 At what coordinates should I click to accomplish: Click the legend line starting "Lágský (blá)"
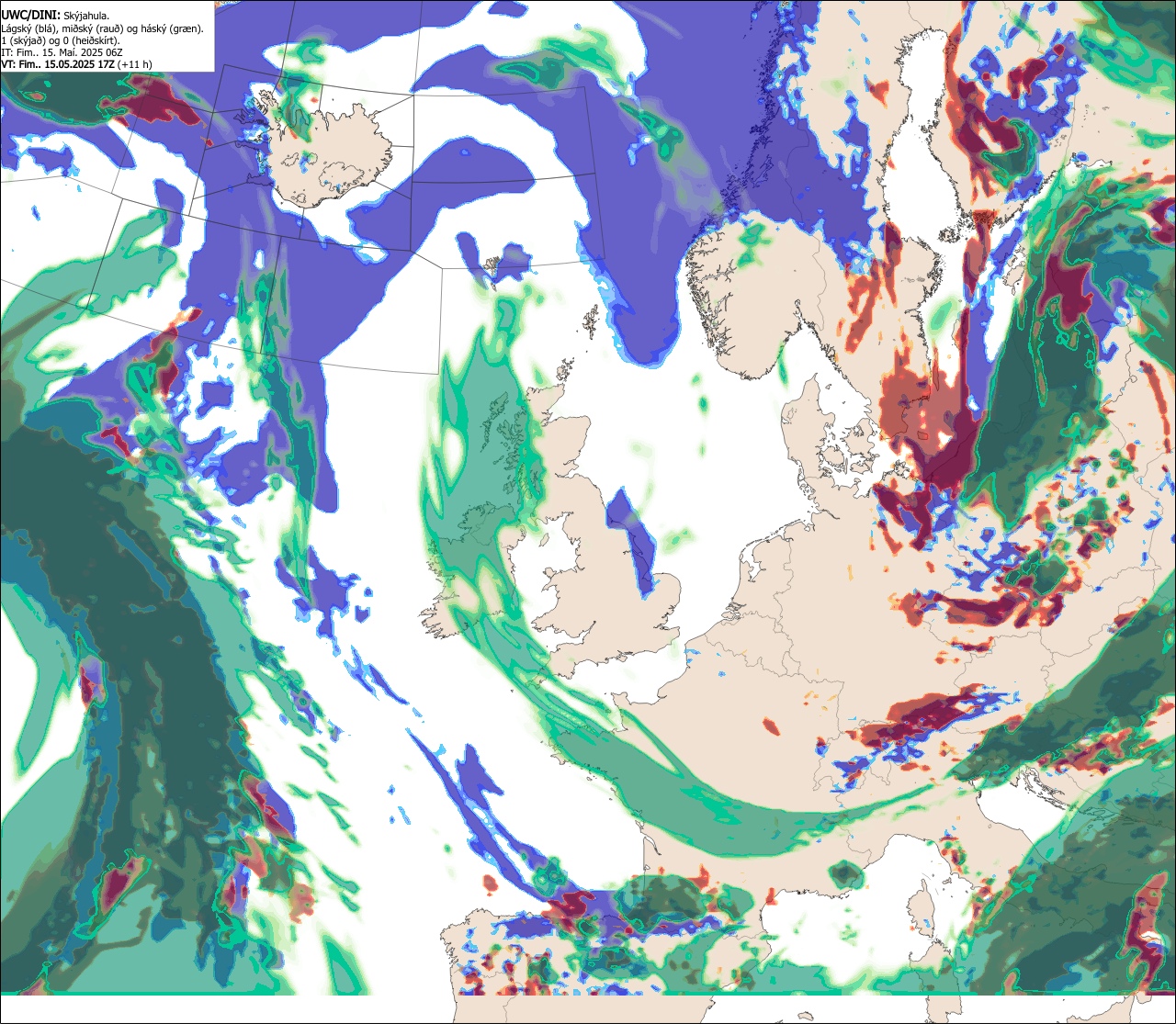pos(103,28)
